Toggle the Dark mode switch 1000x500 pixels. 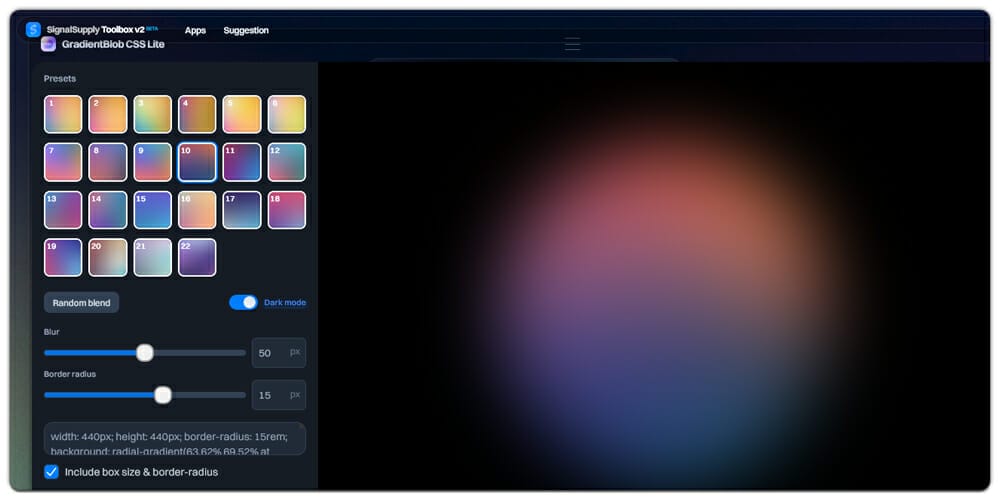(x=243, y=302)
